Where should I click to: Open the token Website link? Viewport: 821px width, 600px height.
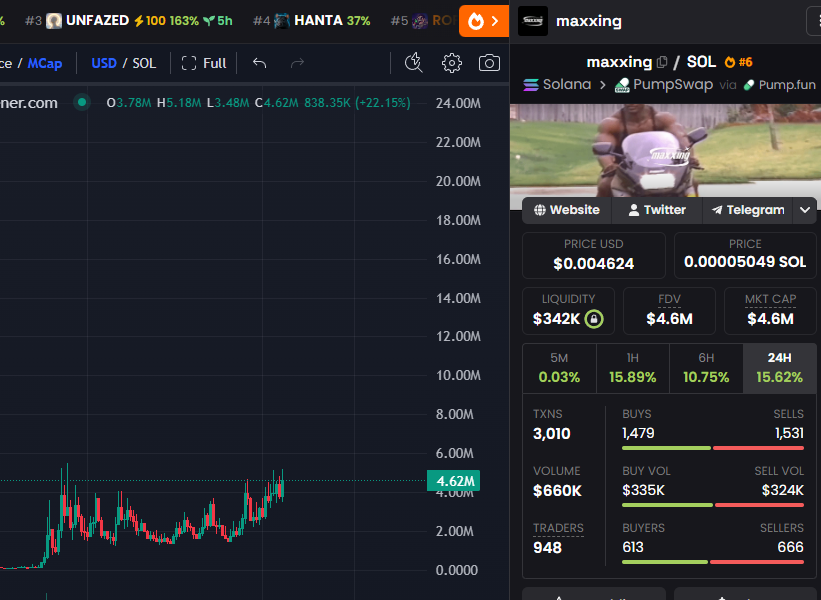(567, 210)
